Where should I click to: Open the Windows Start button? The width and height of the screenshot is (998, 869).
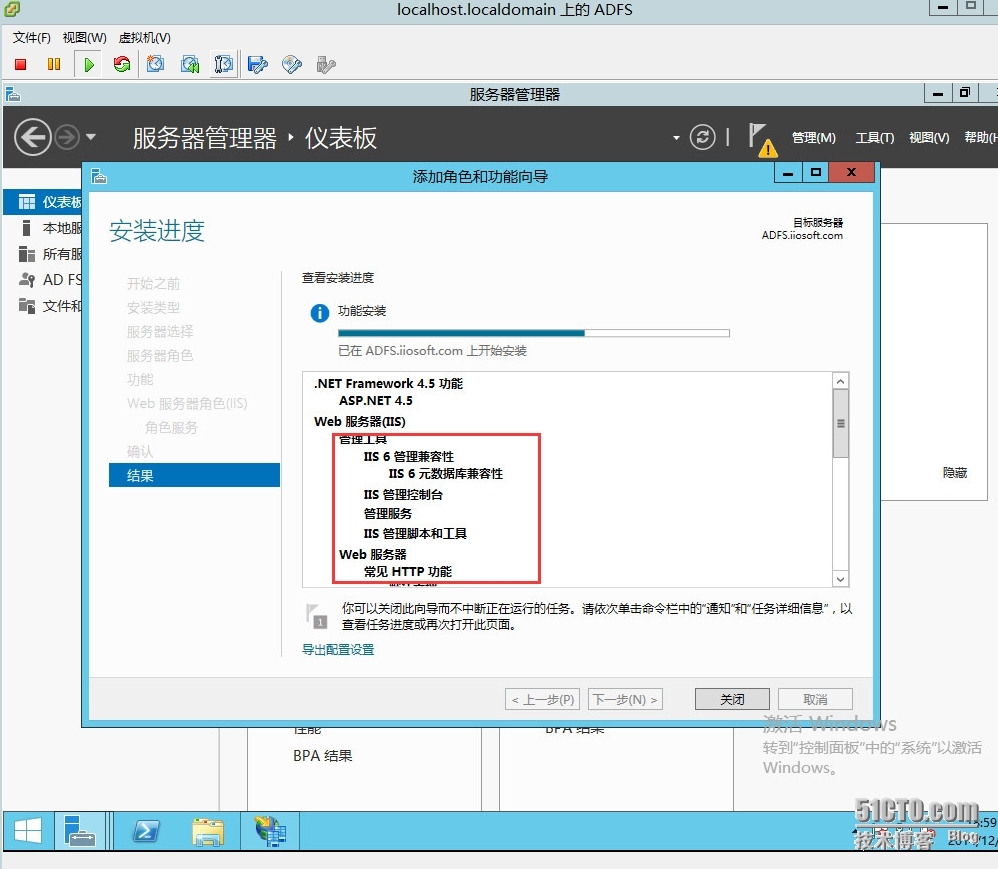(28, 831)
